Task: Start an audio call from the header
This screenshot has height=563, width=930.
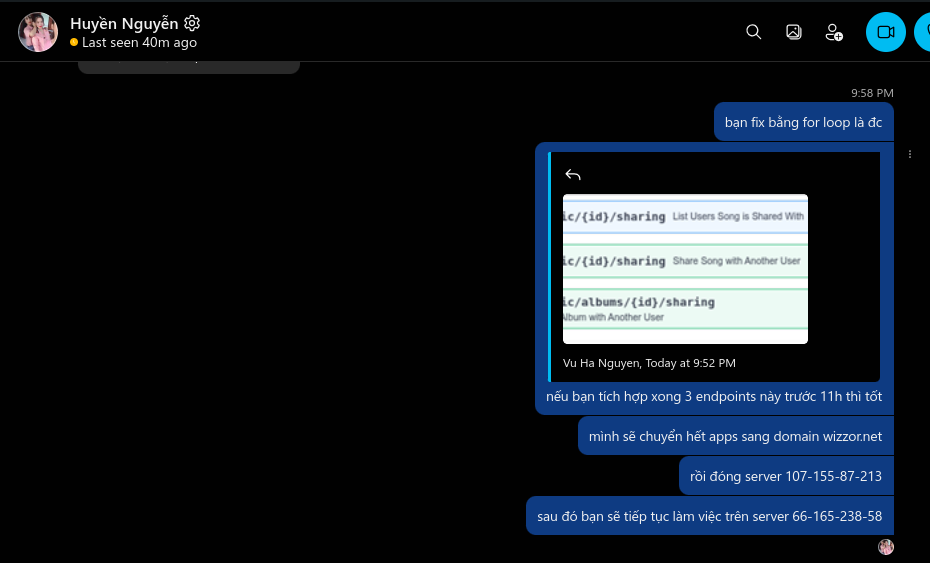Action: pyautogui.click(x=922, y=32)
